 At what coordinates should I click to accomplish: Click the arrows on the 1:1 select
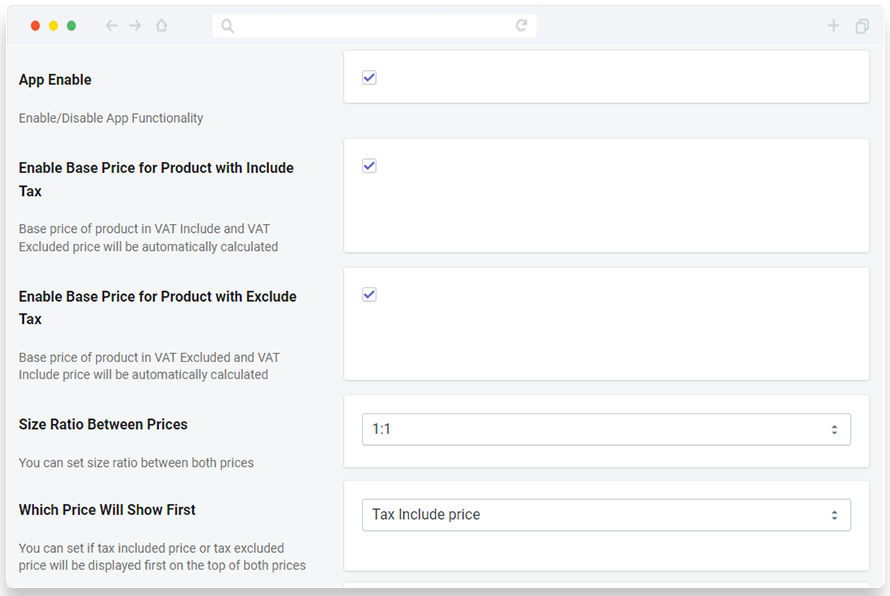pyautogui.click(x=834, y=430)
